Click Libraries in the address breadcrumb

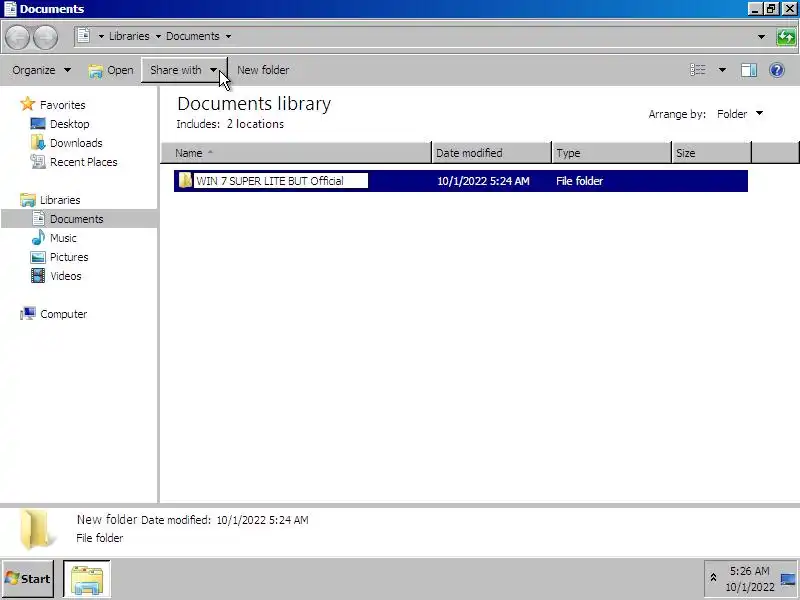coord(129,36)
